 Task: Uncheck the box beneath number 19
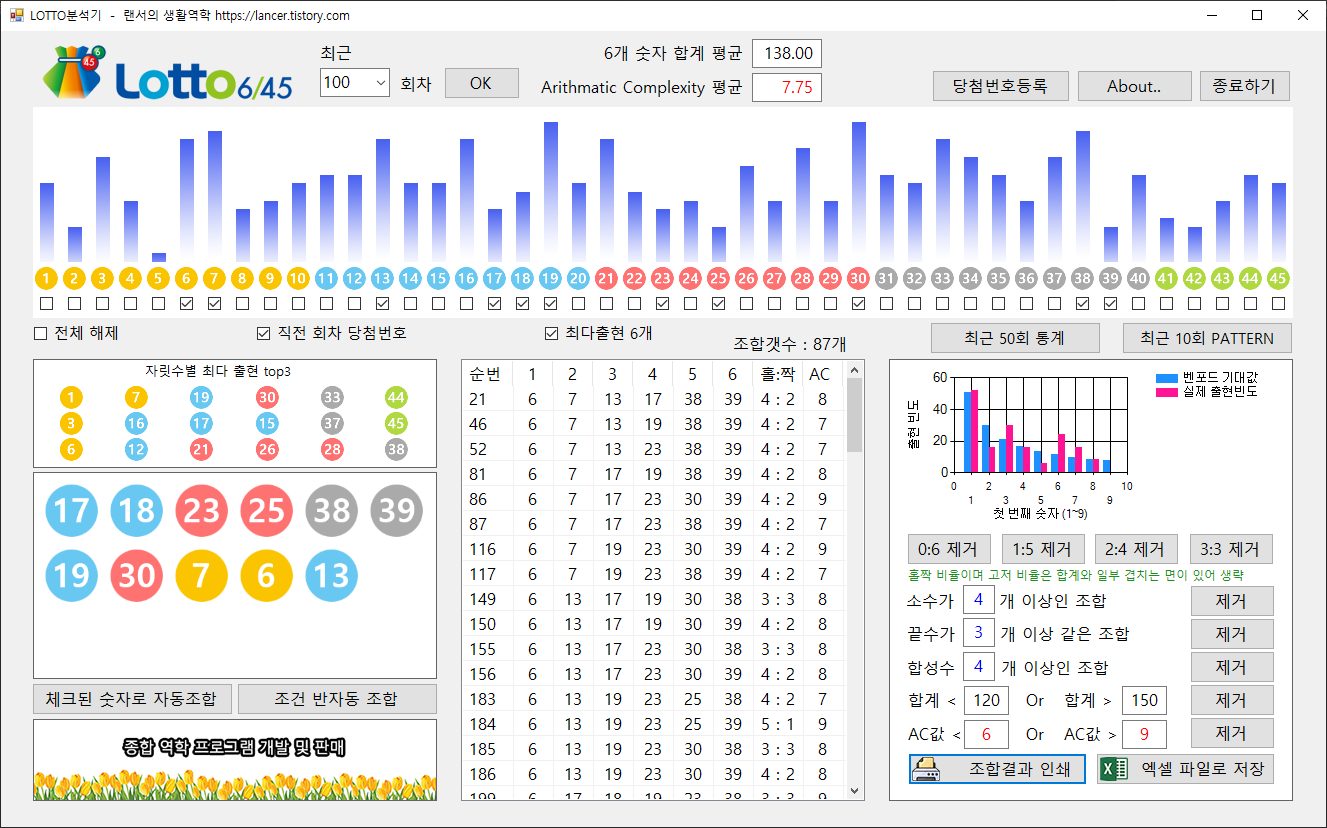[550, 303]
